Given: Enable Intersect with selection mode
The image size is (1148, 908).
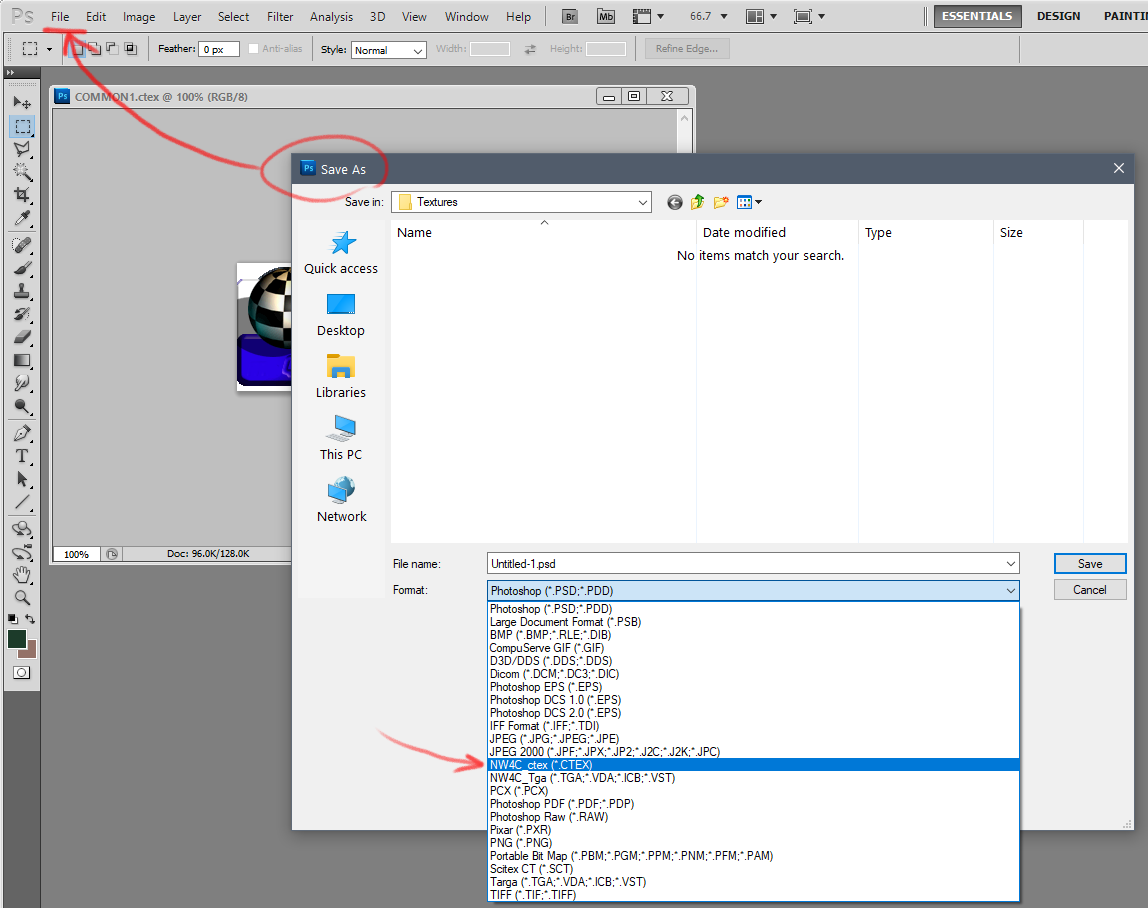Looking at the screenshot, I should (x=130, y=49).
